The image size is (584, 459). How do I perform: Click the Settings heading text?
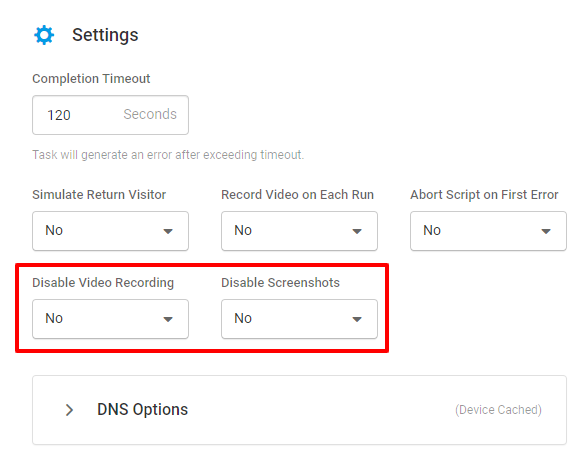click(x=105, y=35)
